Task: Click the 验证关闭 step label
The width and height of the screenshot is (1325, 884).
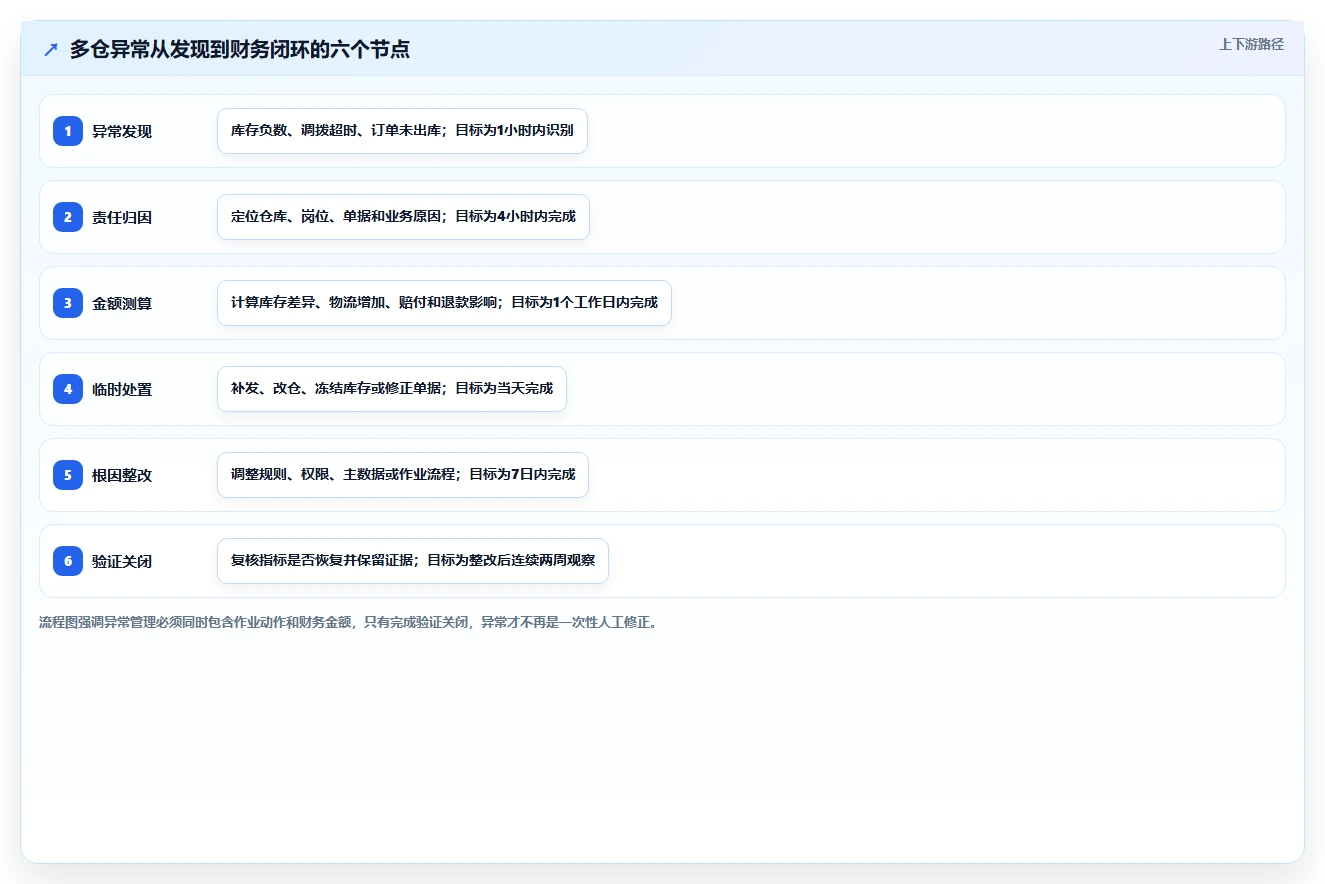Action: coord(122,561)
